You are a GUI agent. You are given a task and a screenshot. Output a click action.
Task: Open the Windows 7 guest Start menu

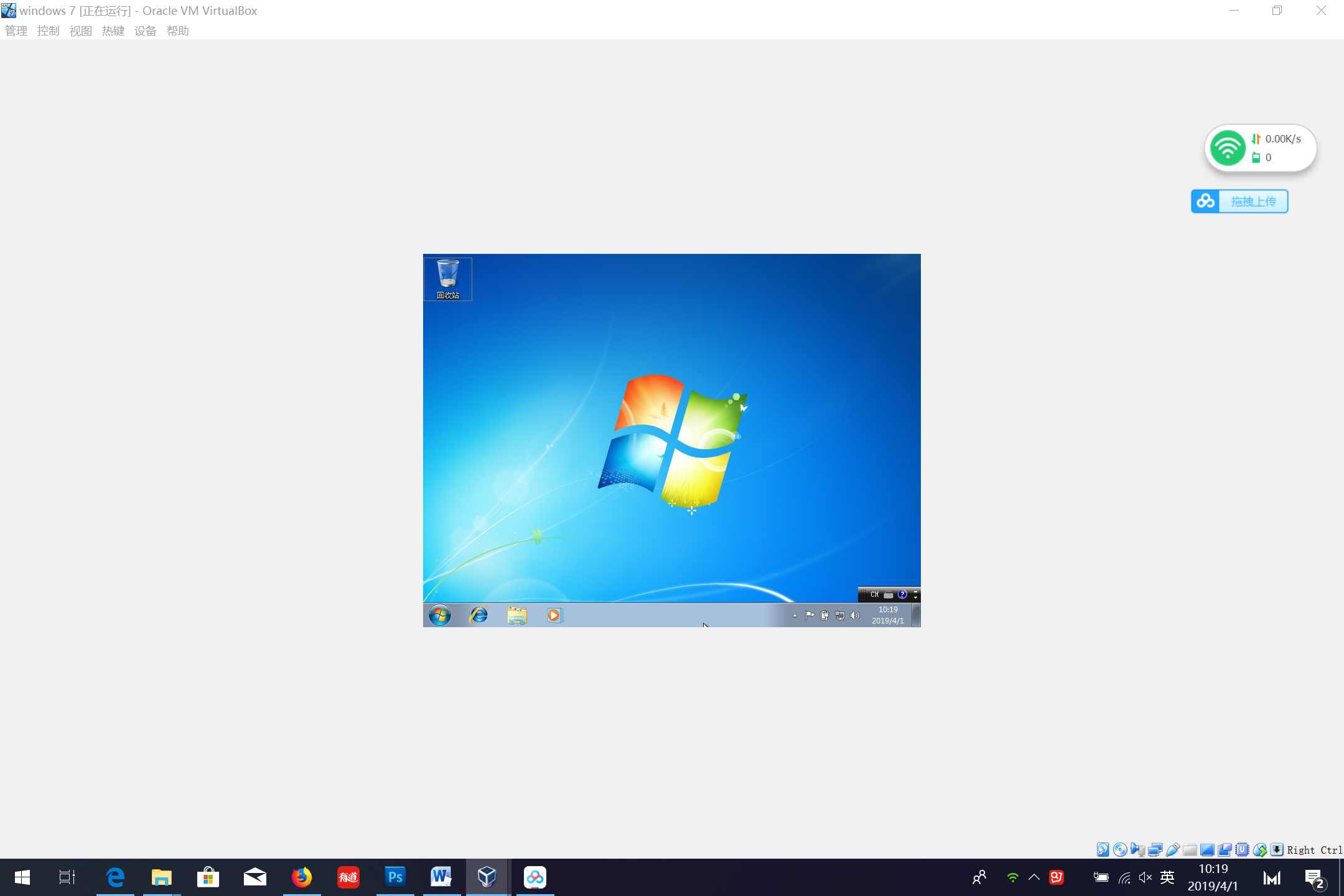point(440,615)
